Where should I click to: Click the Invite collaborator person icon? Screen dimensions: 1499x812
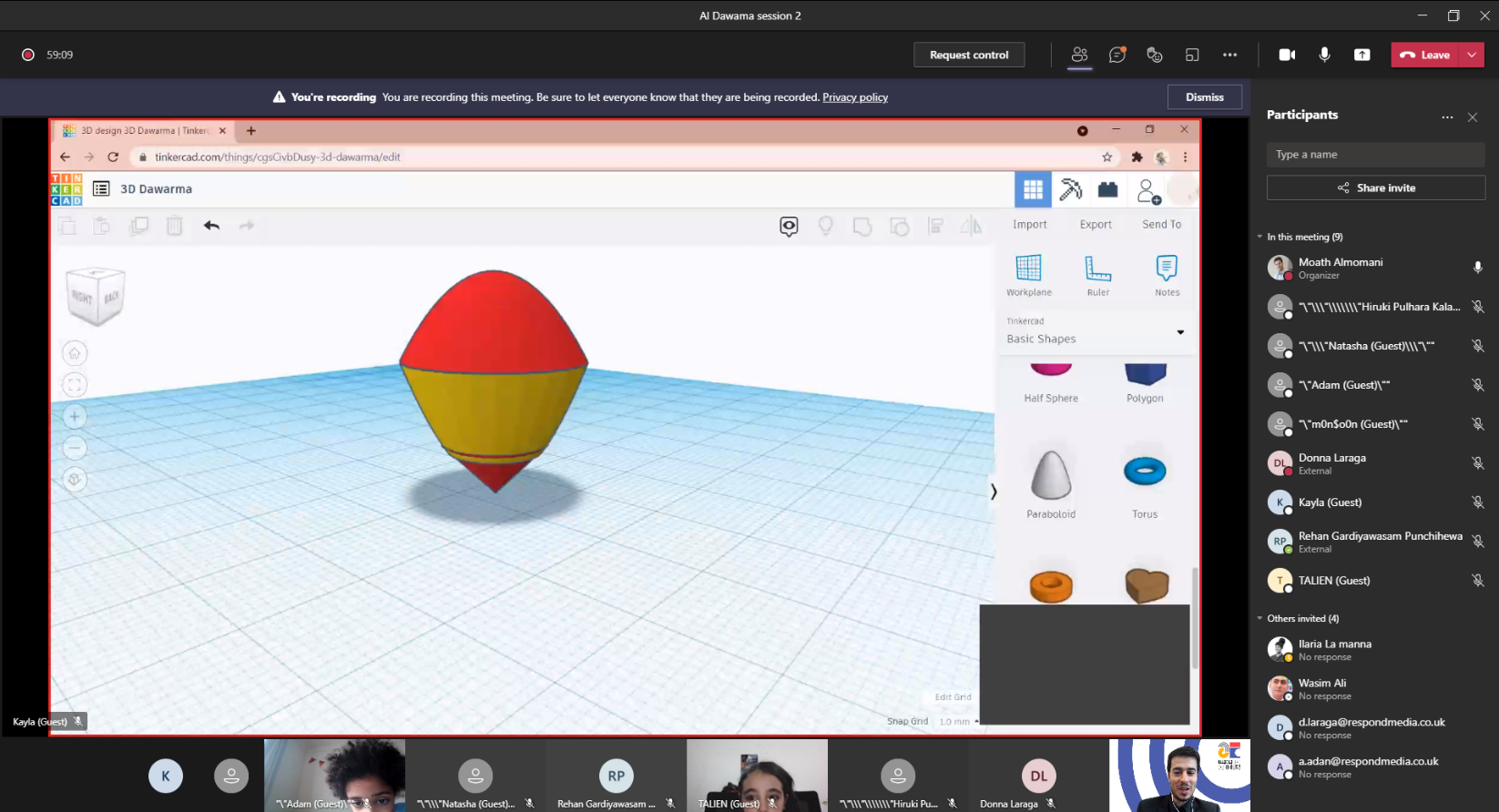1148,190
